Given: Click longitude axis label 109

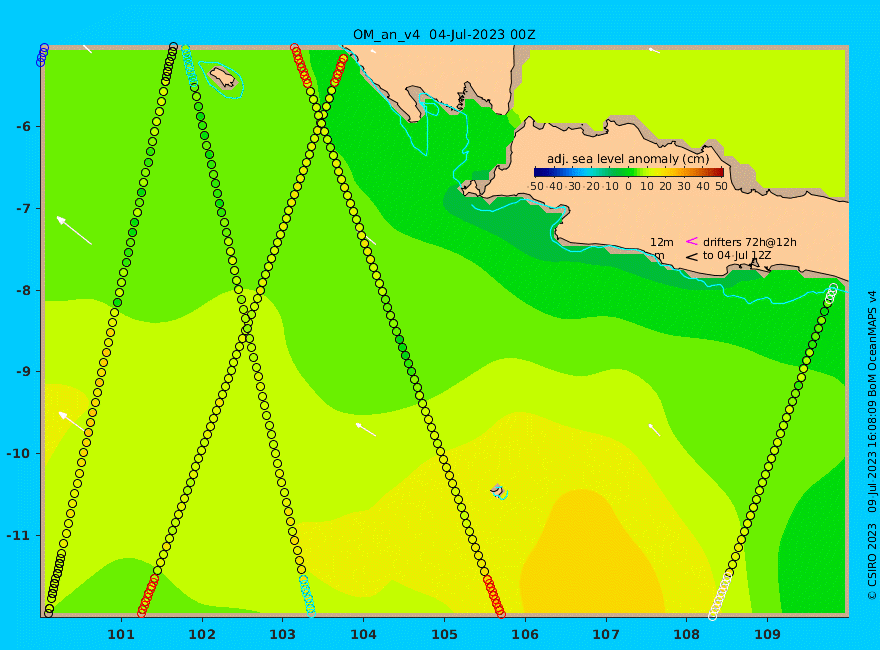Looking at the screenshot, I should tap(768, 634).
